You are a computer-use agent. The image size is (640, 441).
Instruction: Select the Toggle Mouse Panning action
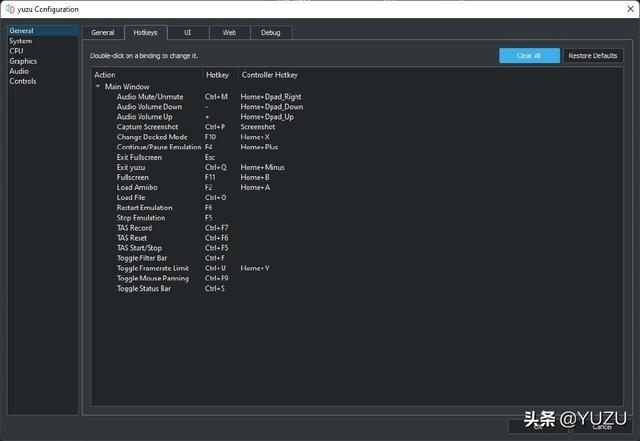coord(153,278)
